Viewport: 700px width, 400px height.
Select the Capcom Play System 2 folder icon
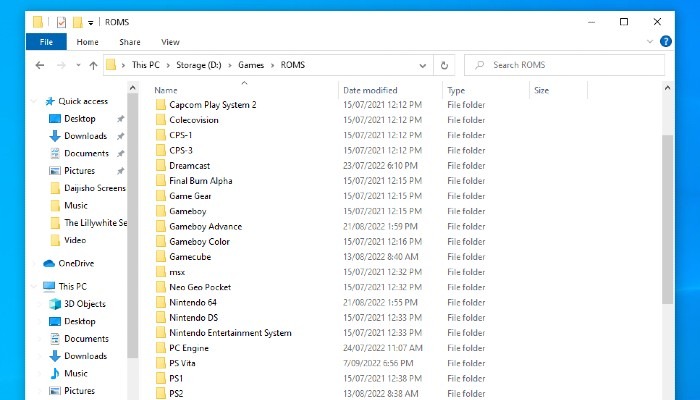pos(161,105)
